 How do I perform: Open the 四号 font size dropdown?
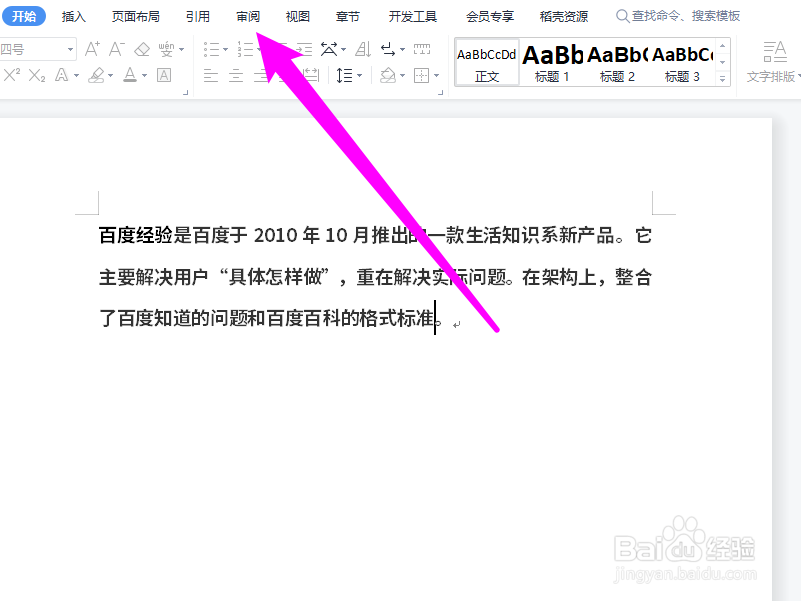70,50
